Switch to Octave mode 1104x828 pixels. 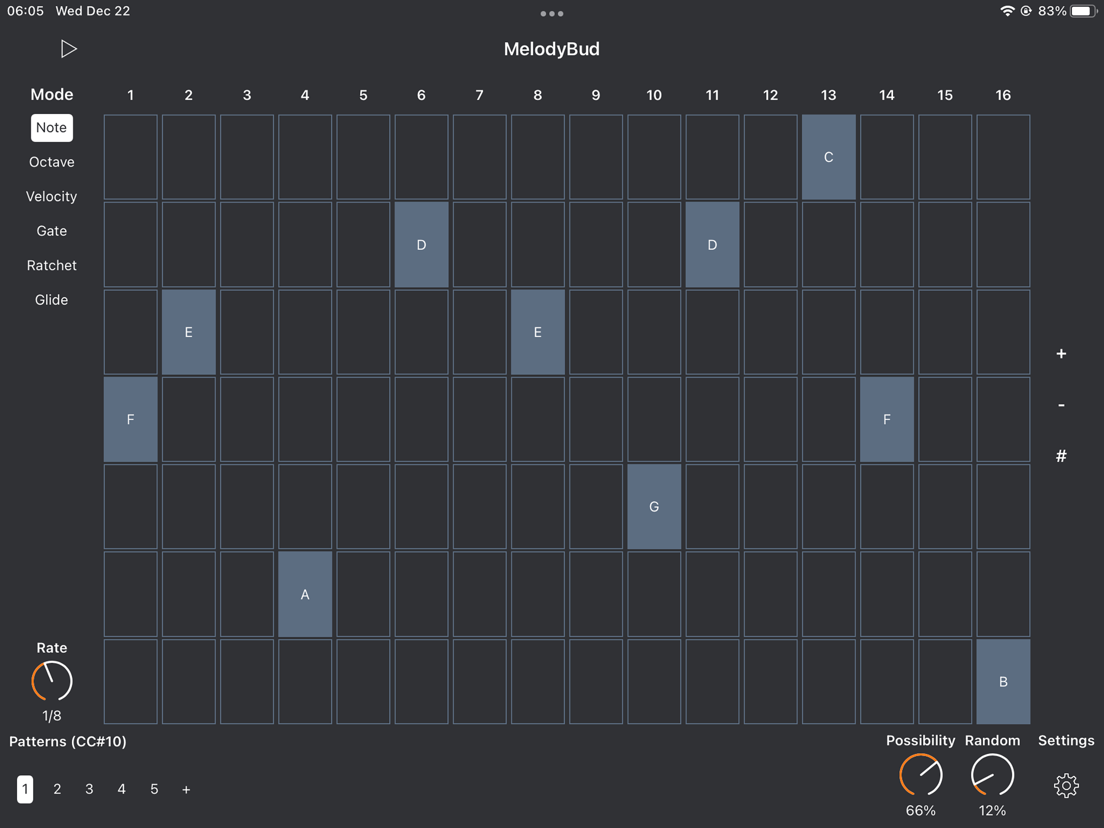tap(51, 162)
